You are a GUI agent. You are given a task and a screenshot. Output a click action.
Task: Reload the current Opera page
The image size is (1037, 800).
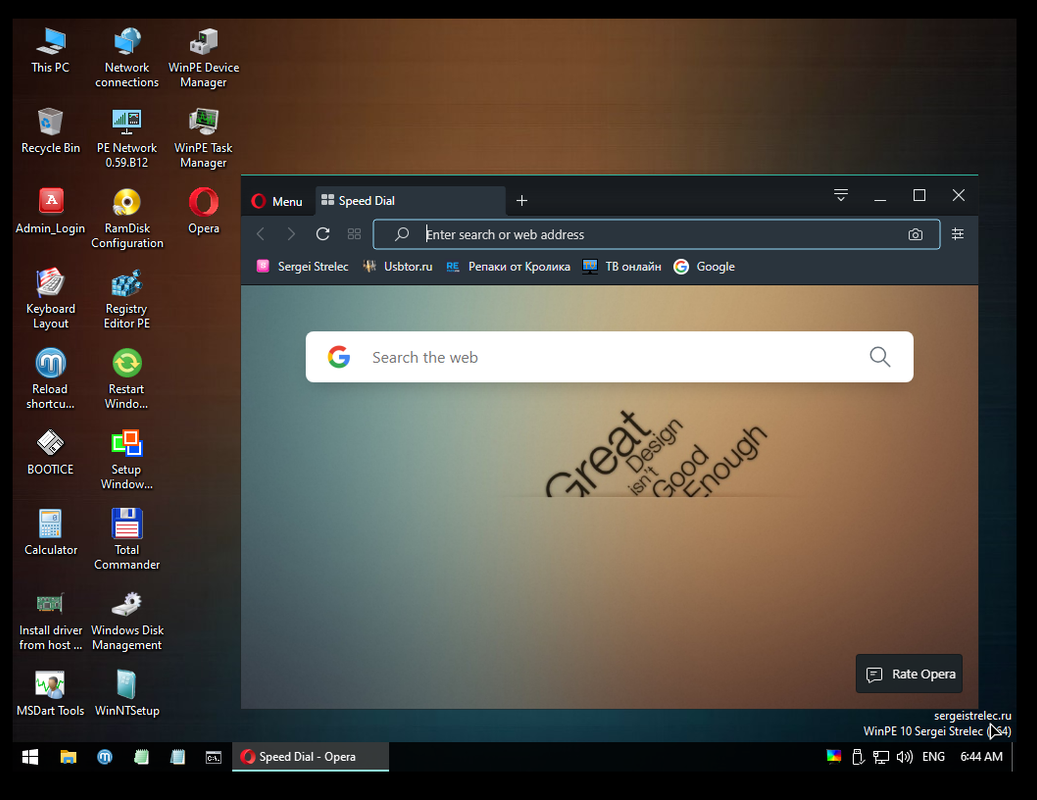(x=323, y=234)
